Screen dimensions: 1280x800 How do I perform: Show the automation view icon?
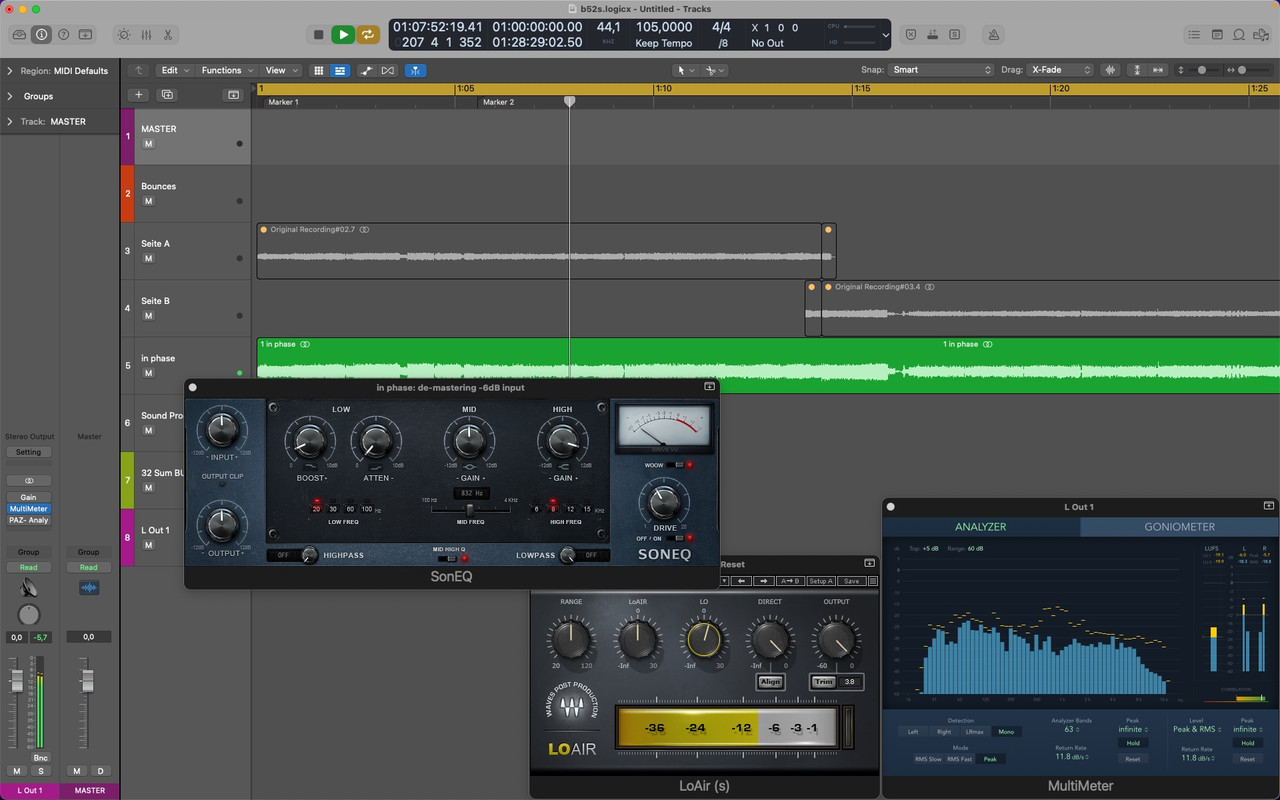366,70
